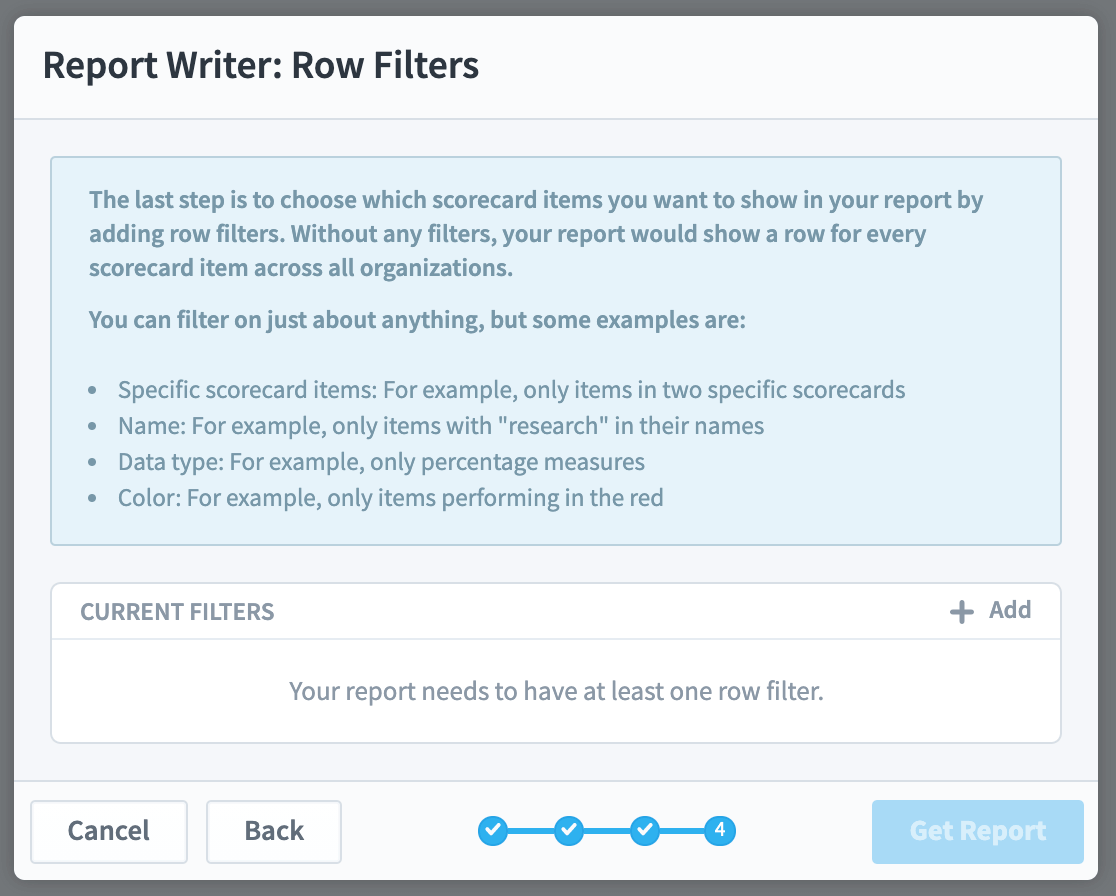
Task: Click progress line between steps three and four
Action: (683, 831)
